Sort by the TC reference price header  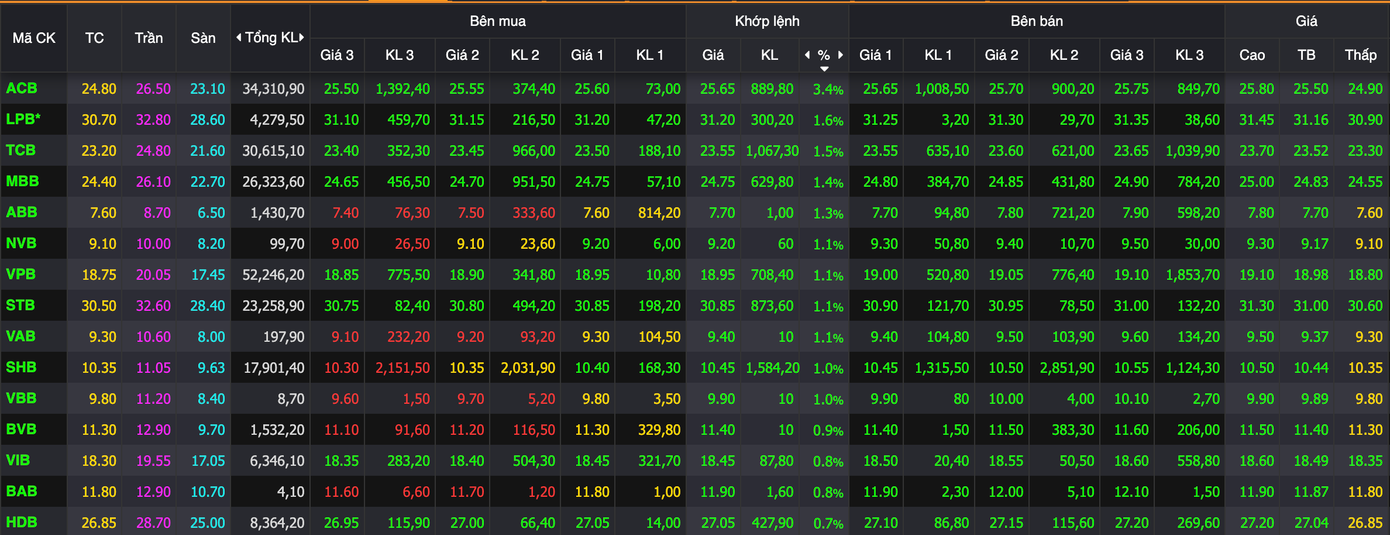[x=94, y=38]
